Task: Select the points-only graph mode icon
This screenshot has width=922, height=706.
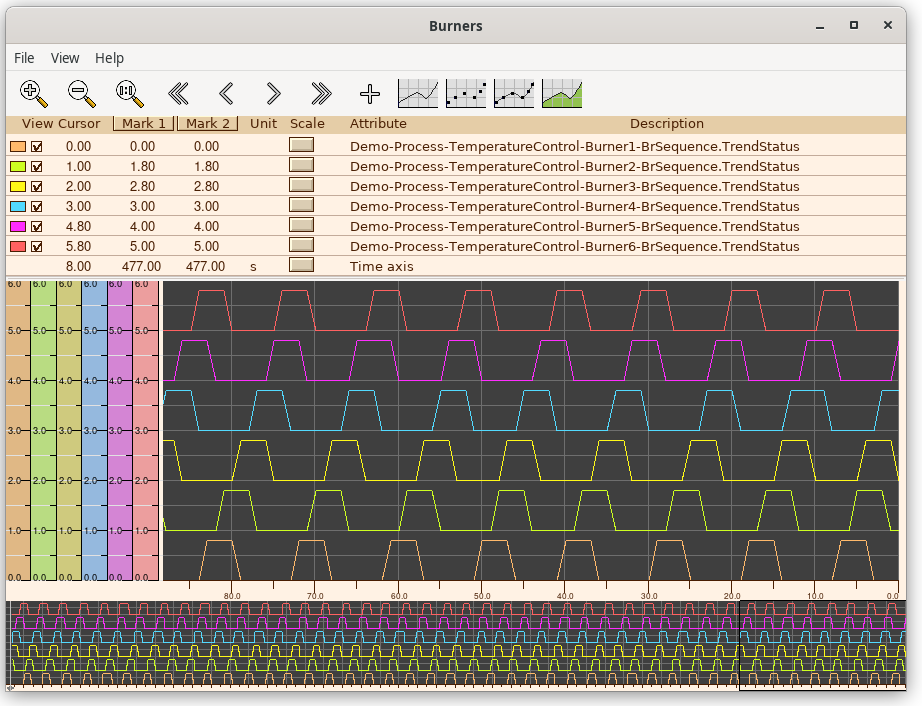Action: [466, 93]
